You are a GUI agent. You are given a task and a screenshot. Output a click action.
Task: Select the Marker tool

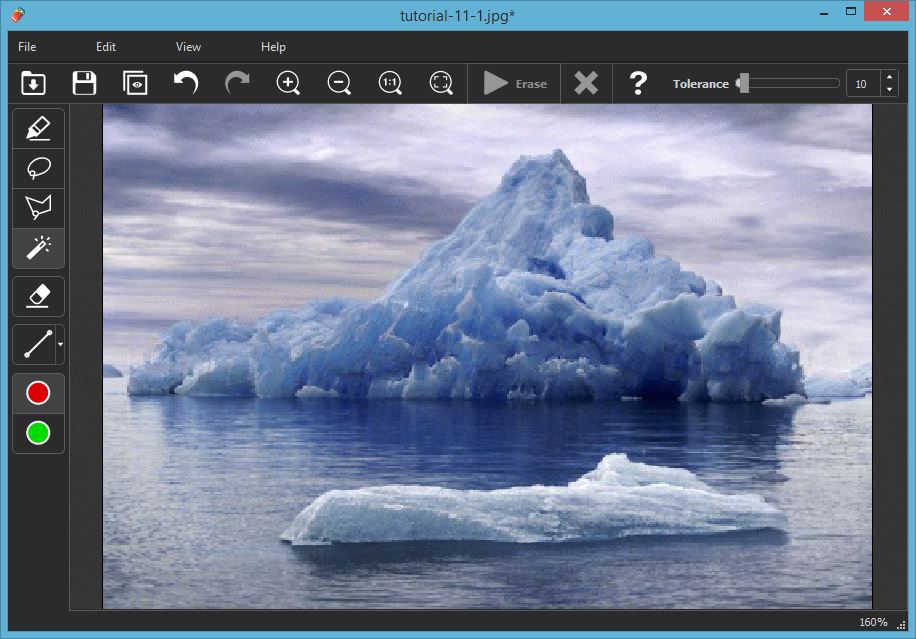(x=37, y=128)
